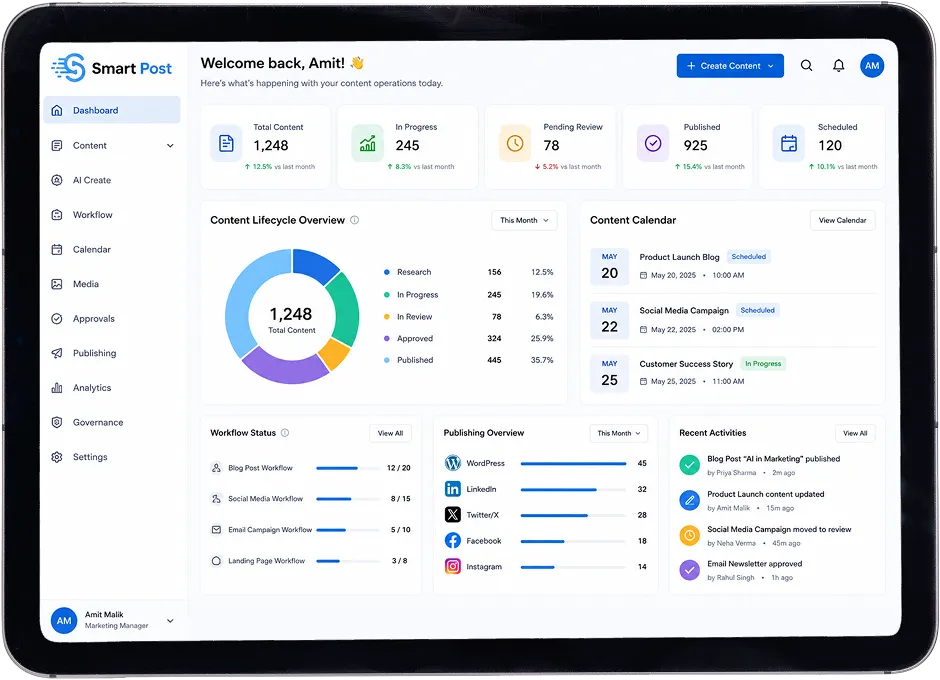Click the Facebook platform icon

click(x=453, y=540)
